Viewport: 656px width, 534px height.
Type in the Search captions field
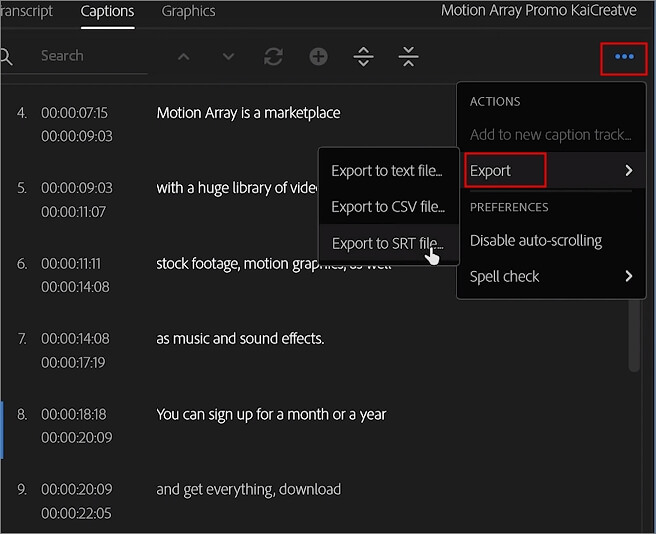click(92, 56)
